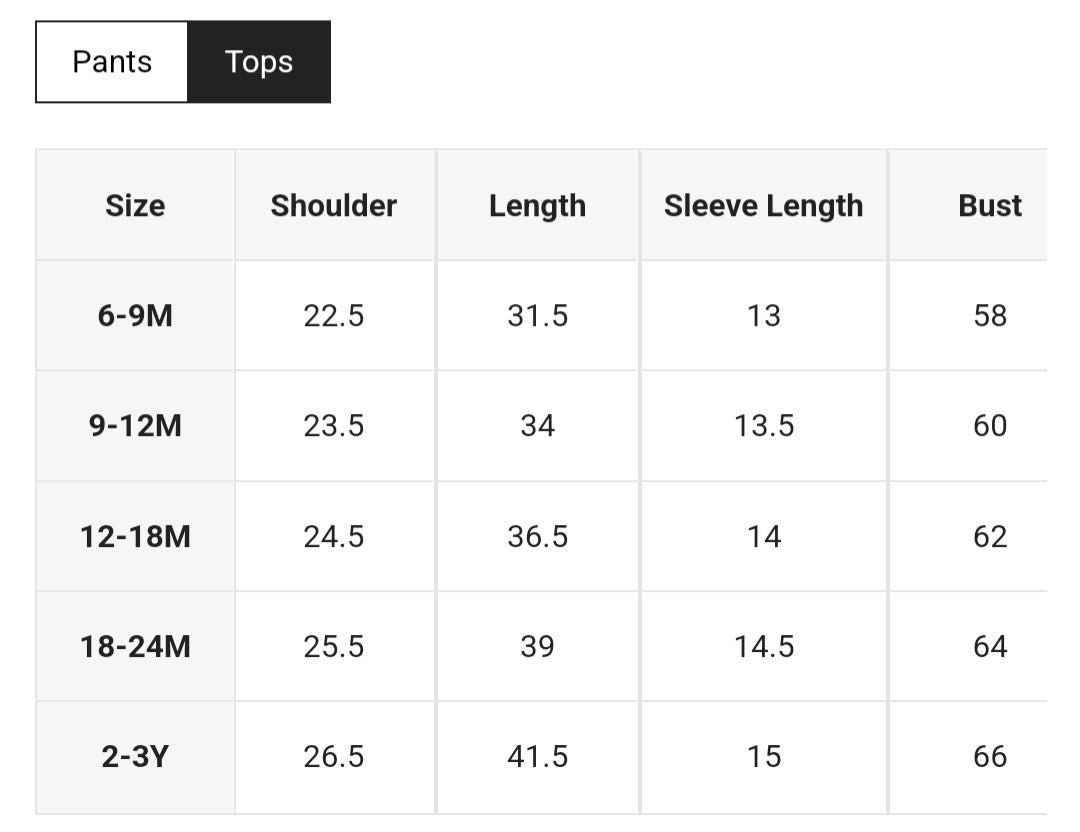Click the Size column header
The image size is (1080, 832).
[x=135, y=205]
